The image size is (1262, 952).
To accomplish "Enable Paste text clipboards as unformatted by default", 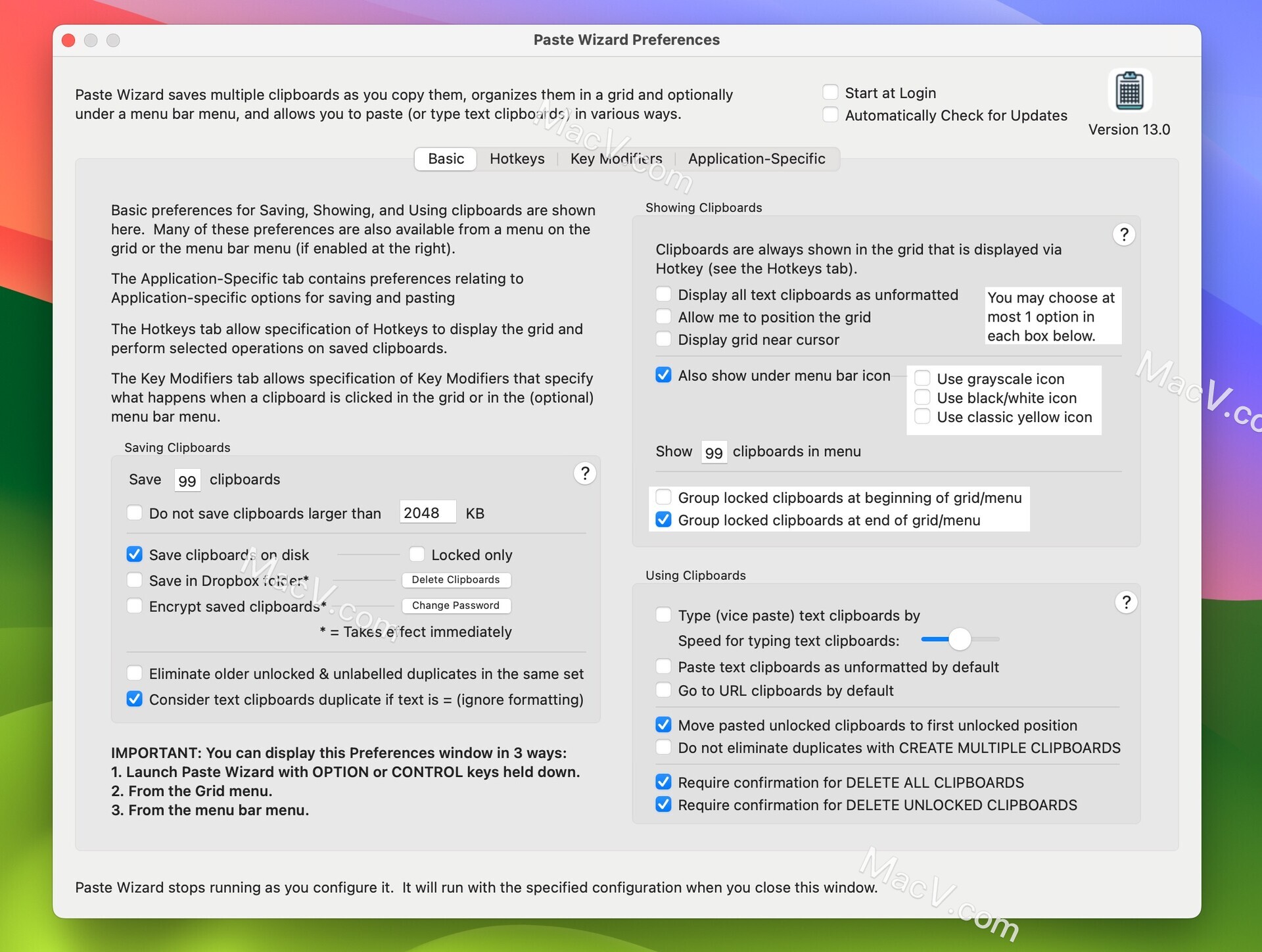I will pyautogui.click(x=664, y=667).
